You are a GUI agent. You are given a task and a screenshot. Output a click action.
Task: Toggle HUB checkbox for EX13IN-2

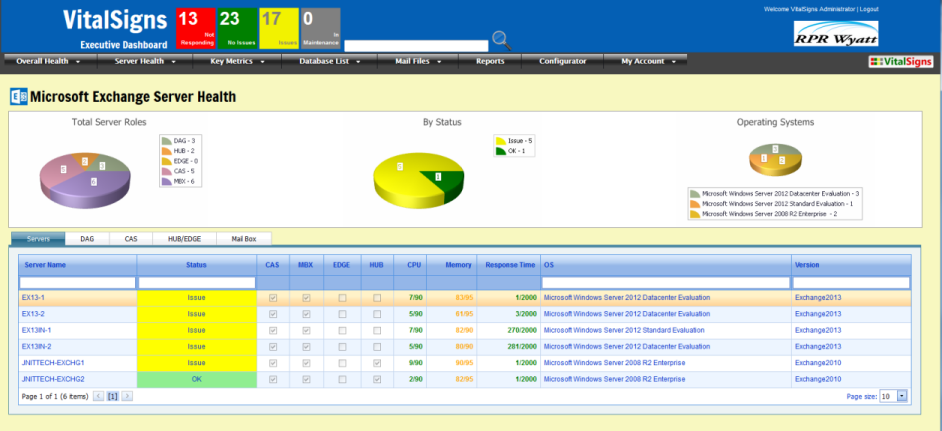coord(377,346)
